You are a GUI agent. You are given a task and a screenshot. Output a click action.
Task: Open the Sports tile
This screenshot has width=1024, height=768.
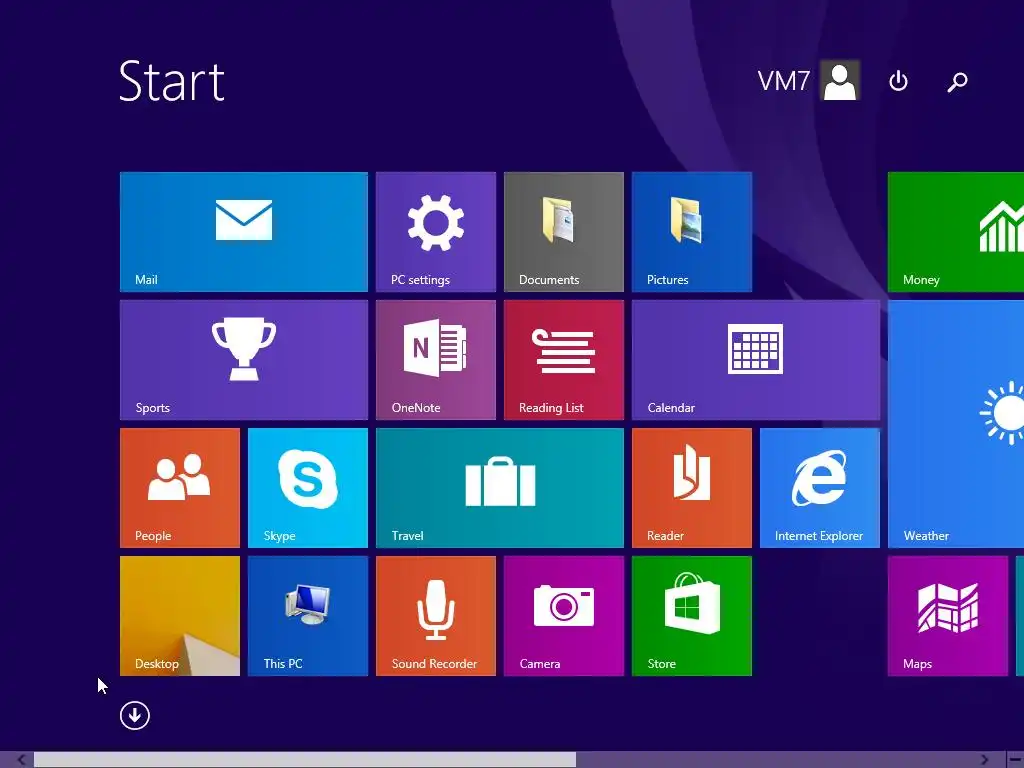click(244, 360)
